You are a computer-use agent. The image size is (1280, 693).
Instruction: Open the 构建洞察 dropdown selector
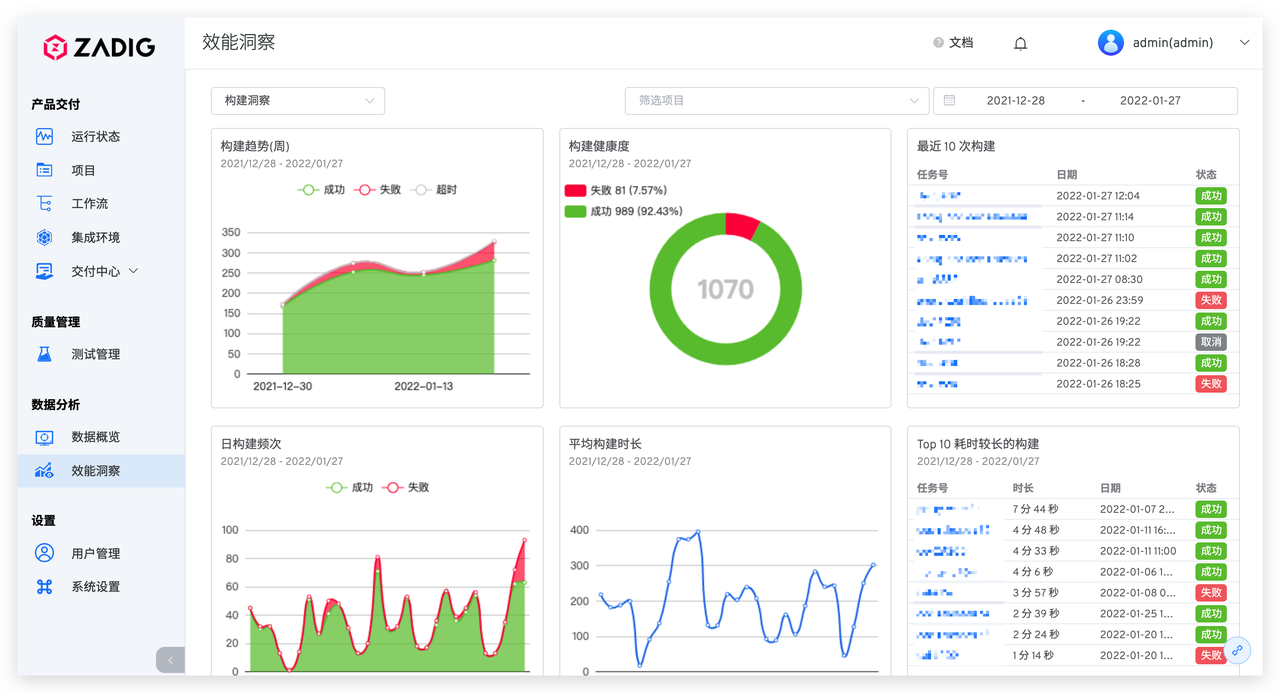298,101
